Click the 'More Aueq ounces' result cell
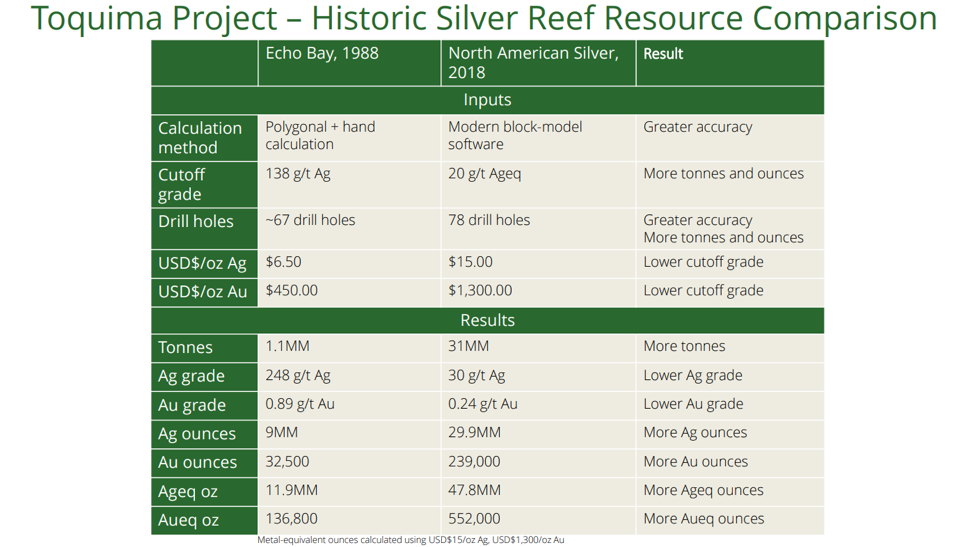The height and width of the screenshot is (547, 974). [730, 520]
